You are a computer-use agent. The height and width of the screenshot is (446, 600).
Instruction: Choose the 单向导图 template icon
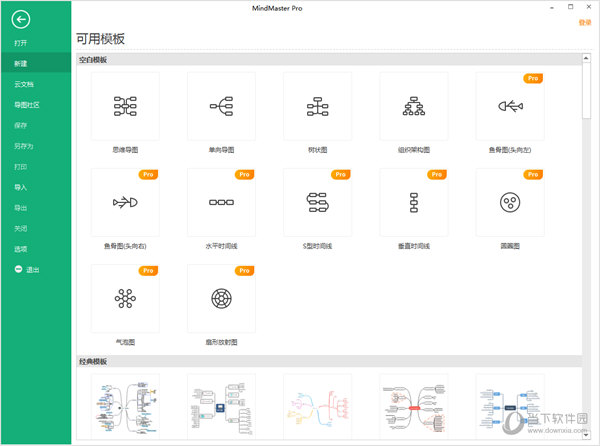(x=221, y=106)
